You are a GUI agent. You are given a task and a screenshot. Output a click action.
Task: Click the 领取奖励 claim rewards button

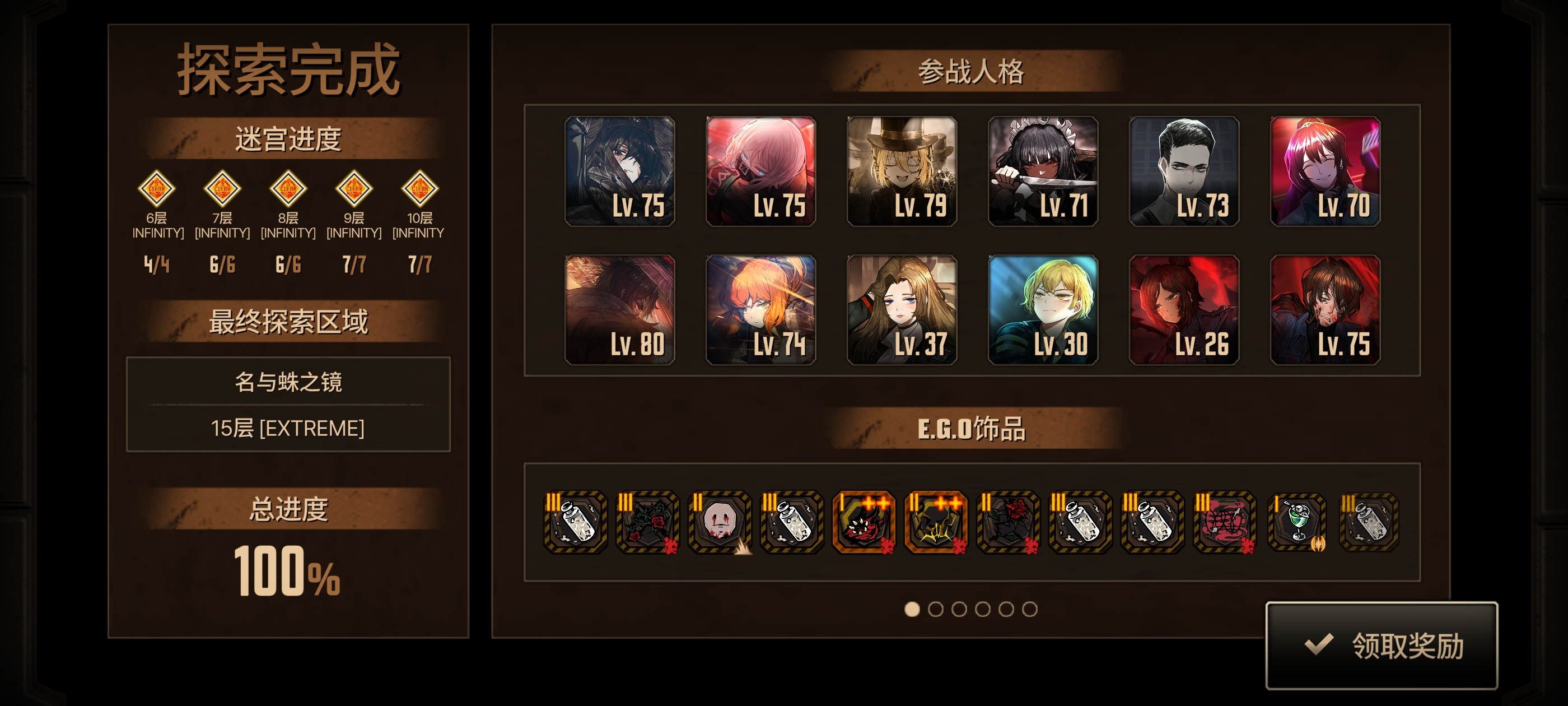click(x=1381, y=645)
